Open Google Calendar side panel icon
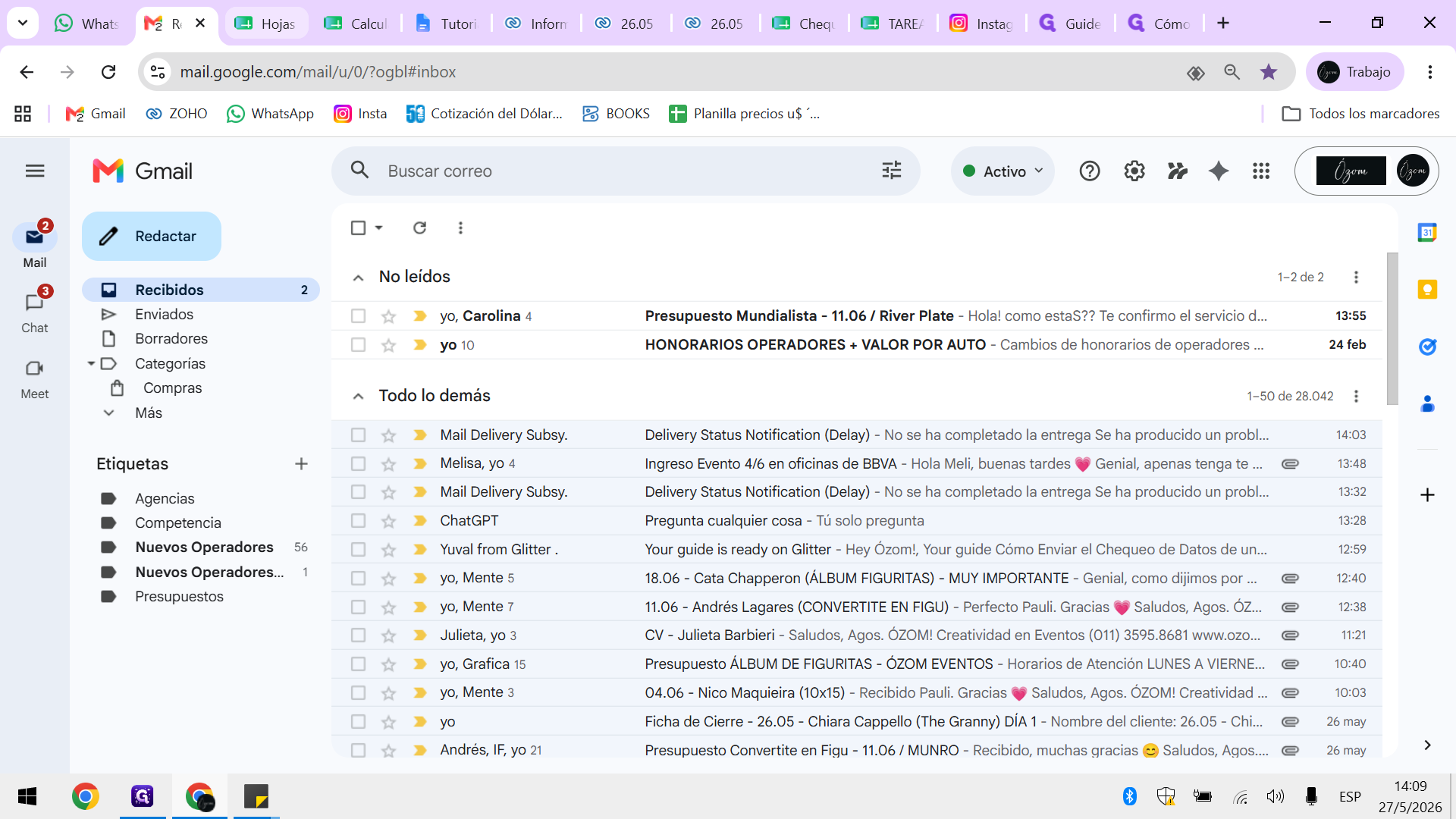Image resolution: width=1456 pixels, height=819 pixels. [1427, 232]
